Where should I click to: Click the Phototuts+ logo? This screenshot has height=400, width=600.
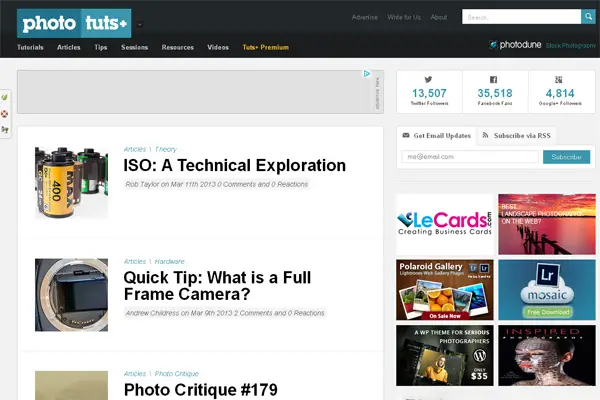point(74,23)
